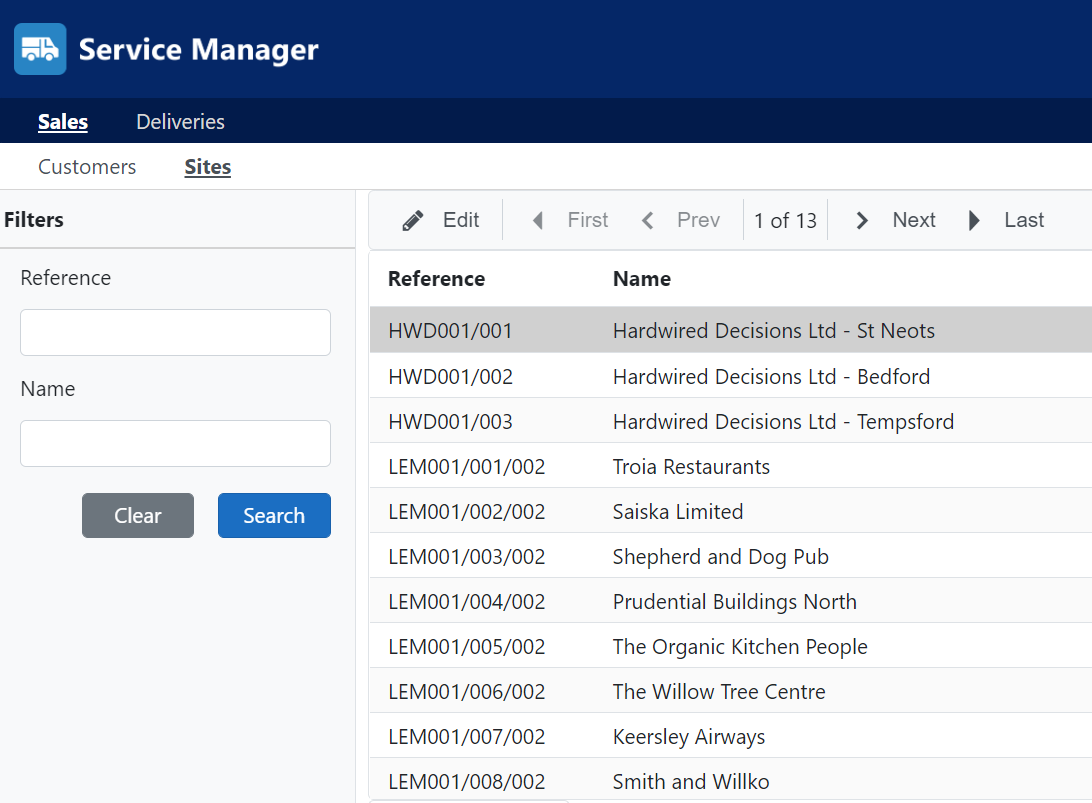Click the Next record arrow icon
This screenshot has width=1092, height=803.
coord(861,220)
